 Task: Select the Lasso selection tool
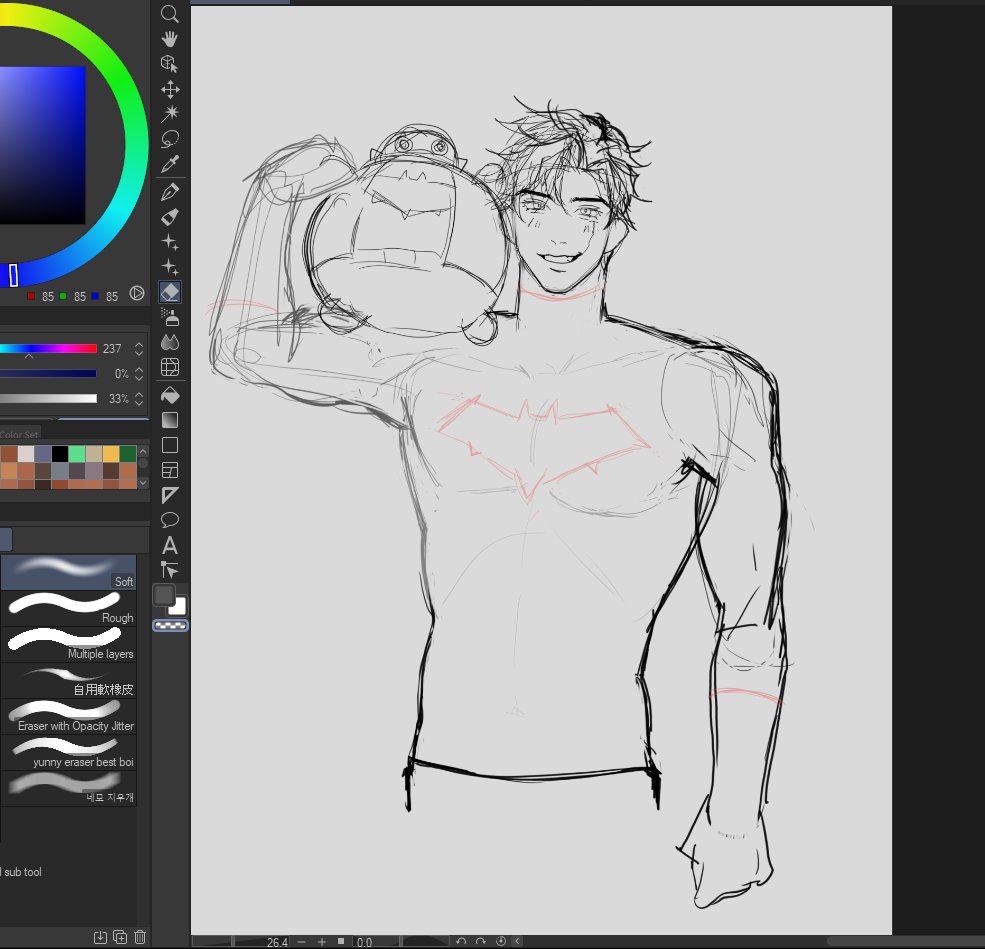(x=170, y=139)
